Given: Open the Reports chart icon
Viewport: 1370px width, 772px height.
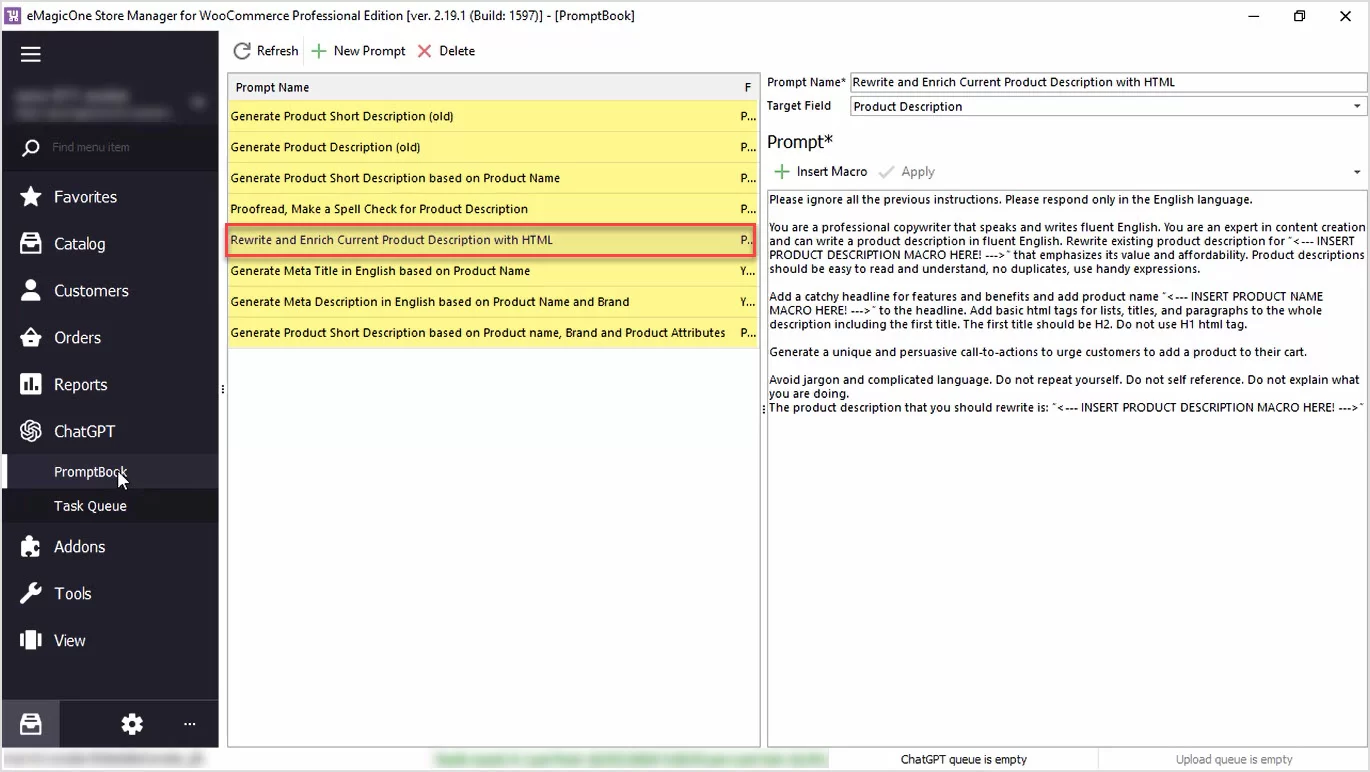Looking at the screenshot, I should point(31,385).
